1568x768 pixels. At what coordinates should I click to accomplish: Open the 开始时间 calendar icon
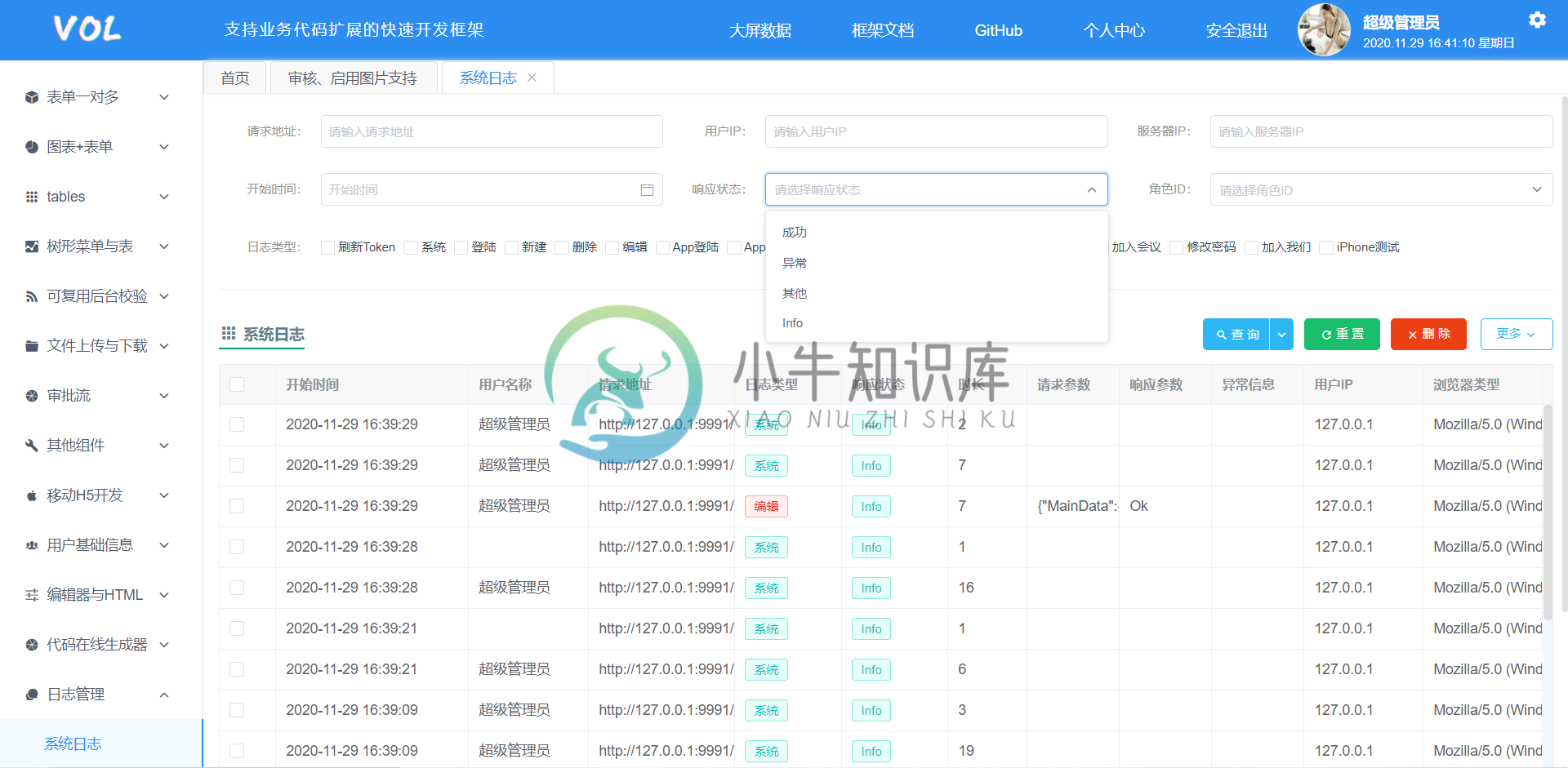pos(647,189)
